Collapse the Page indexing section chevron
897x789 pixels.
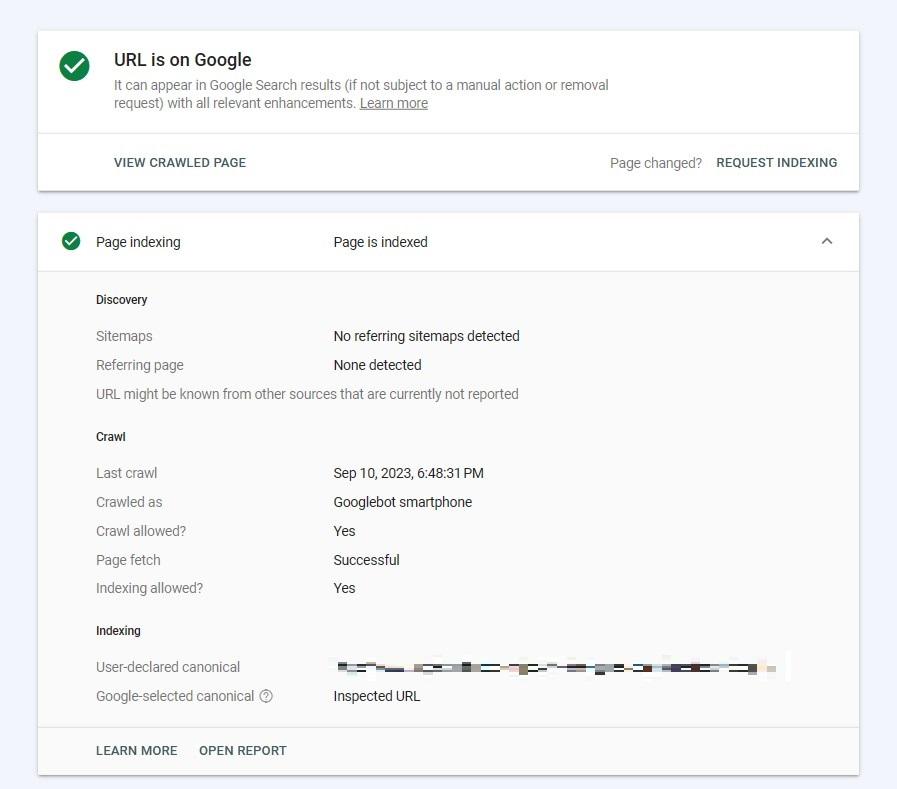pos(827,241)
